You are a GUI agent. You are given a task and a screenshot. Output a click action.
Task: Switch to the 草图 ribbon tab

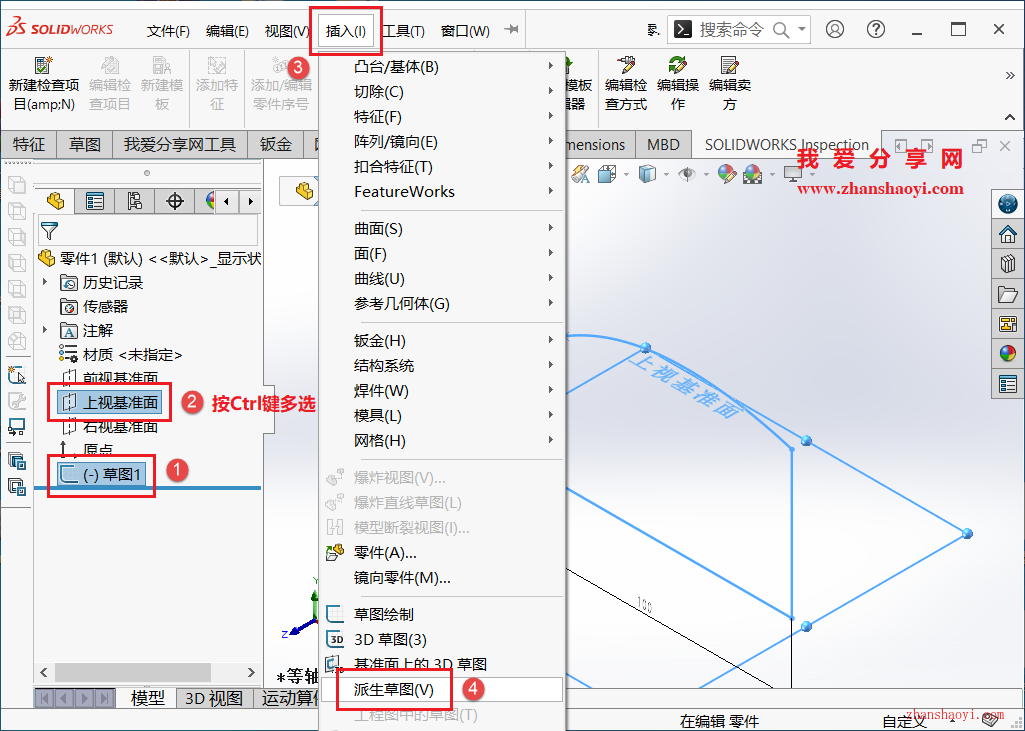[x=85, y=144]
